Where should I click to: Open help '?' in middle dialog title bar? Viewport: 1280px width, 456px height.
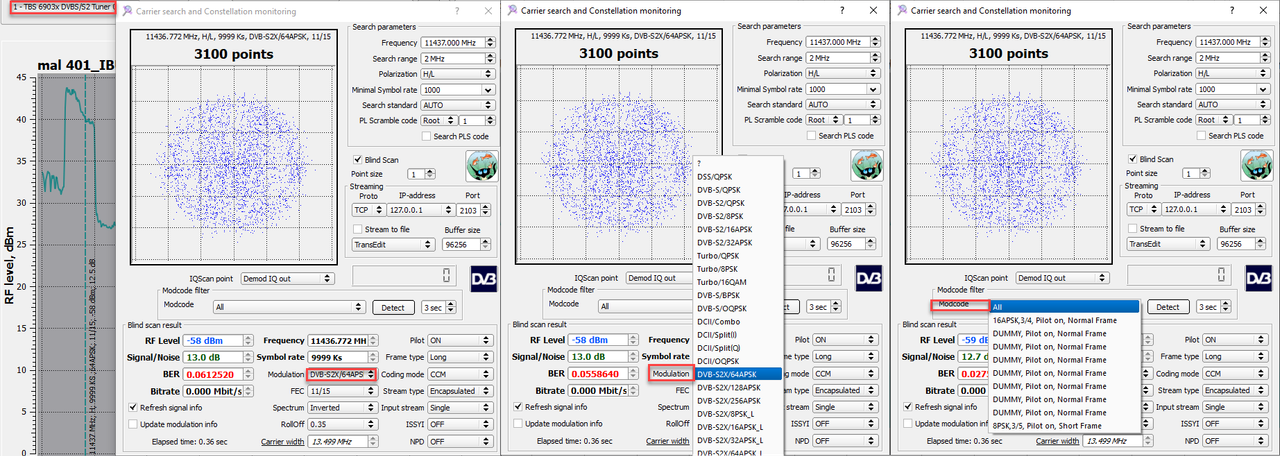[x=842, y=11]
